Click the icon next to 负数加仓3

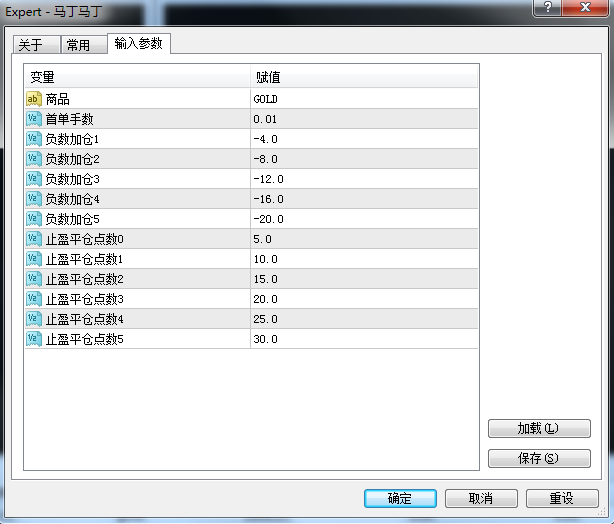34,179
